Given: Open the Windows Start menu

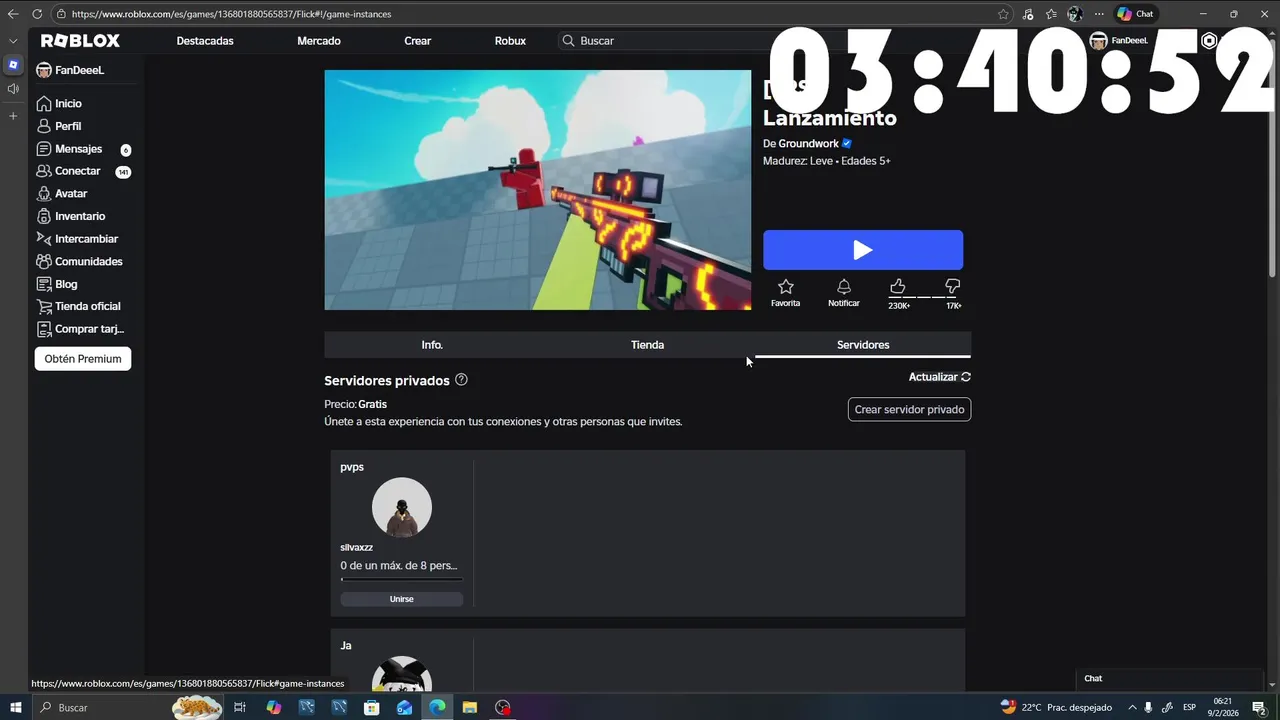Looking at the screenshot, I should (15, 707).
